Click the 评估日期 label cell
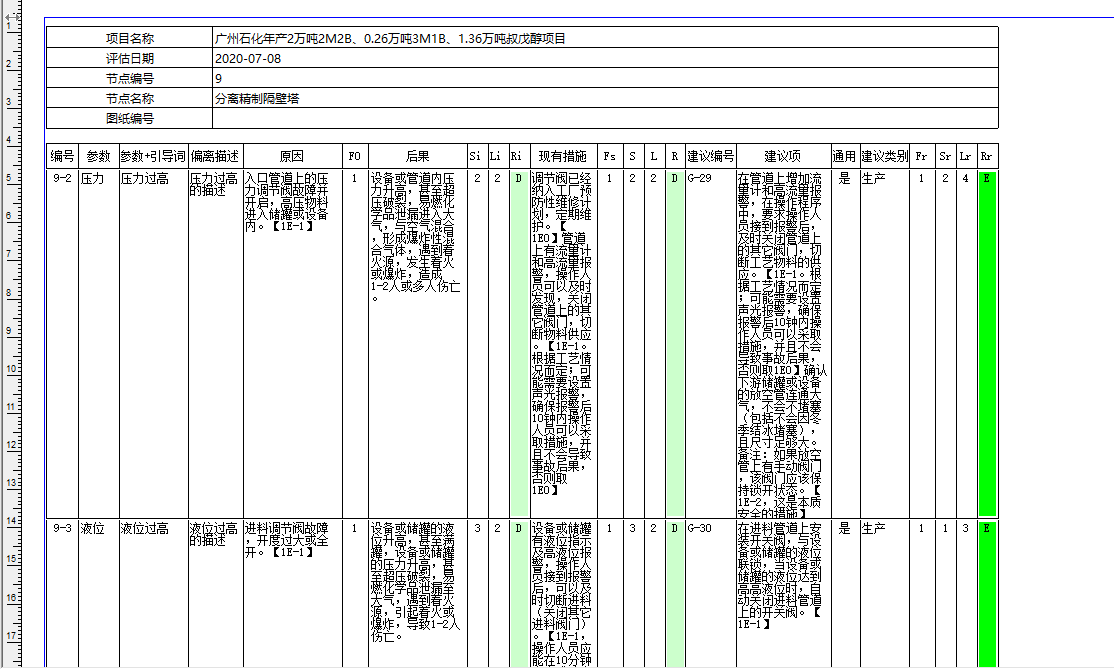This screenshot has width=1114, height=669. [x=129, y=58]
